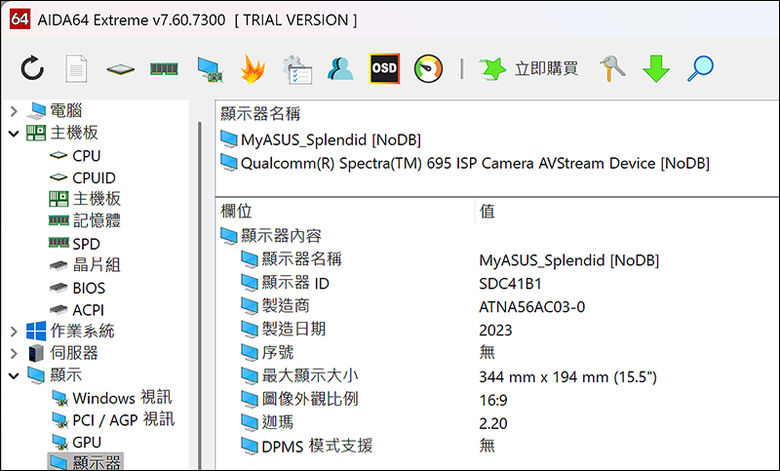
Task: Expand the 作業系統 tree node
Action: (x=14, y=331)
